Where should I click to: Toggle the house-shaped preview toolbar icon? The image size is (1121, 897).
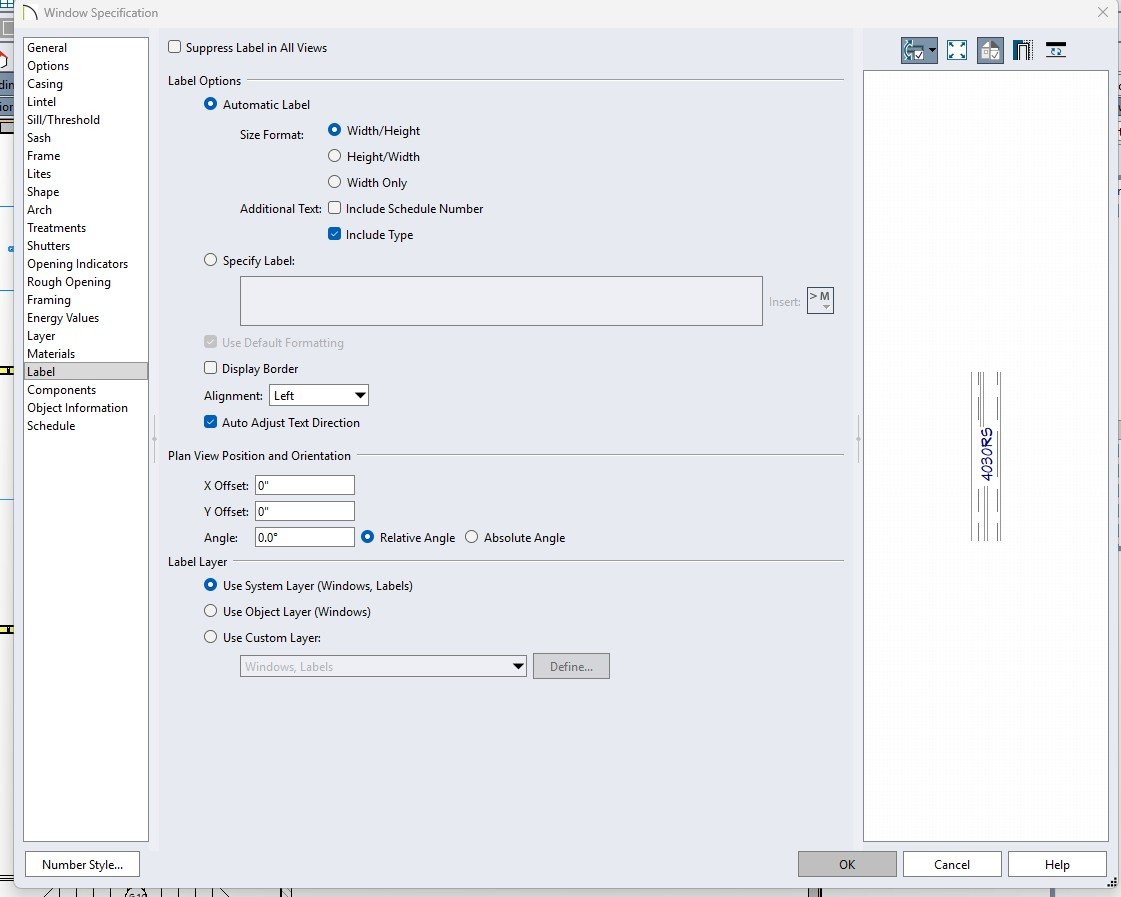coord(990,50)
